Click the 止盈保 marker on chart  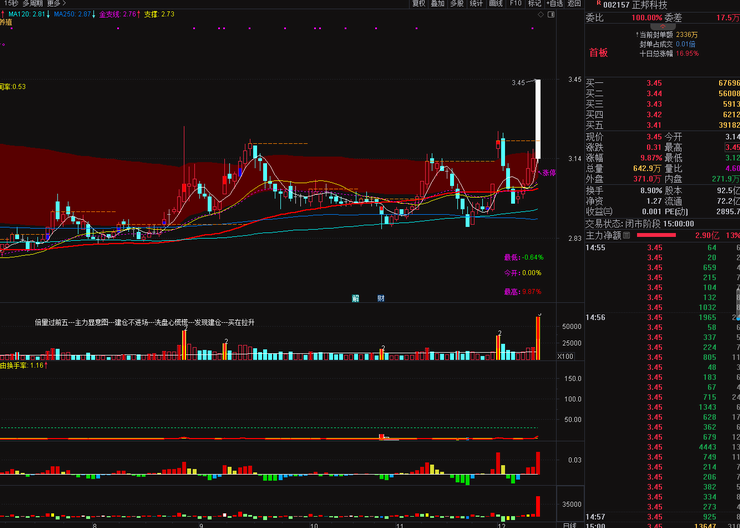[549, 172]
